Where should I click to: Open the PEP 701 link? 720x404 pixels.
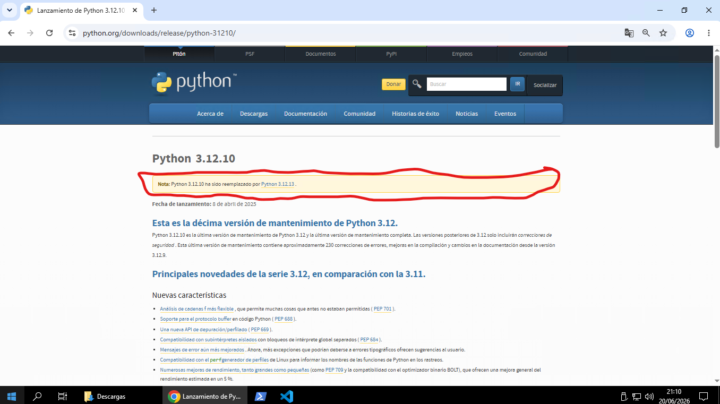(382, 309)
